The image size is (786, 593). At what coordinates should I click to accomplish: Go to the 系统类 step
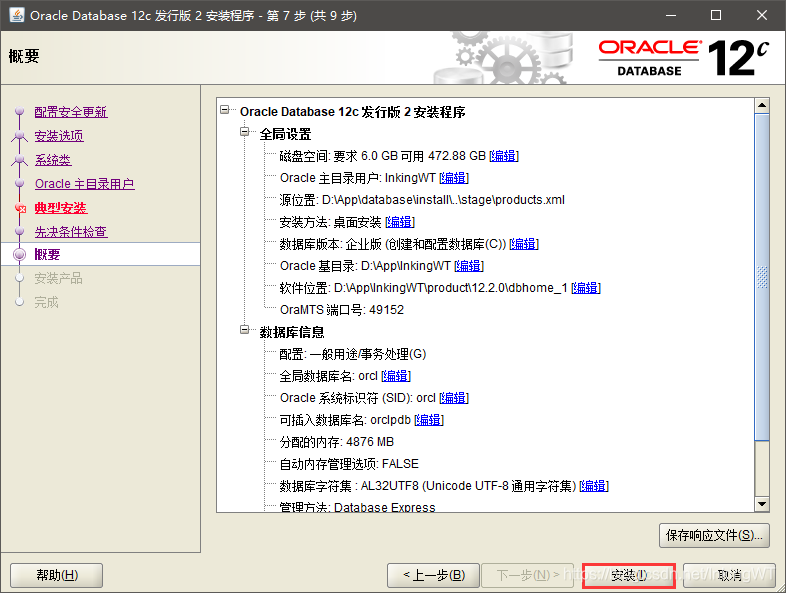coord(53,160)
